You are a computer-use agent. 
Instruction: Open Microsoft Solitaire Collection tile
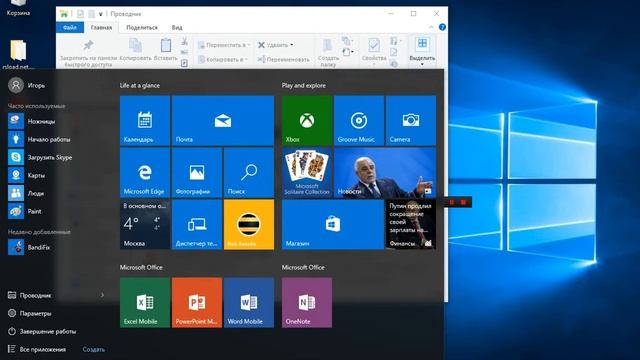[307, 172]
